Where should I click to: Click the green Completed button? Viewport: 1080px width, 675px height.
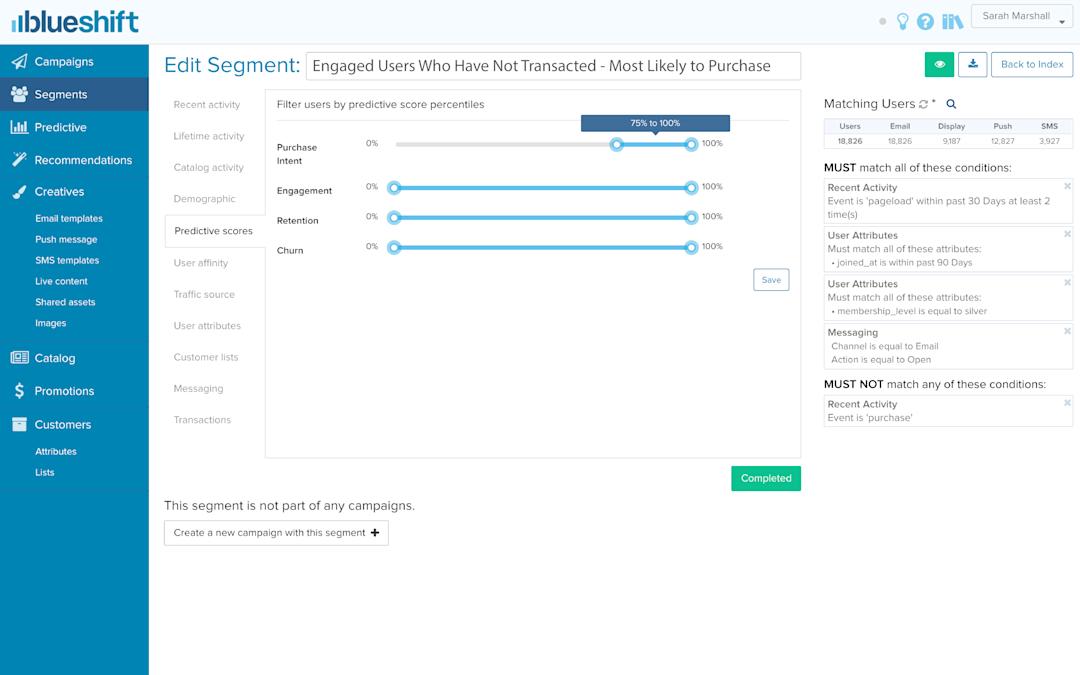766,478
